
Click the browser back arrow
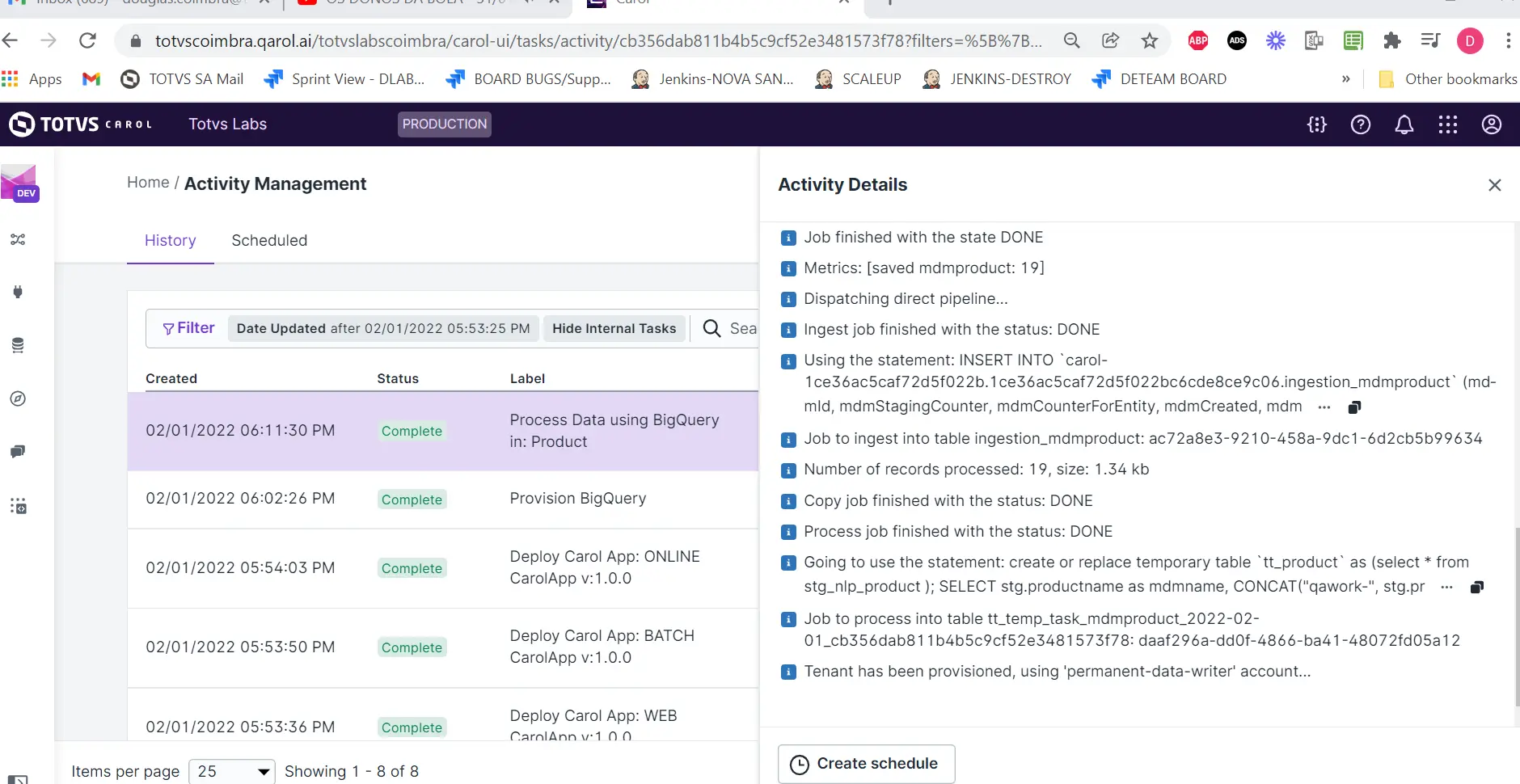point(11,40)
